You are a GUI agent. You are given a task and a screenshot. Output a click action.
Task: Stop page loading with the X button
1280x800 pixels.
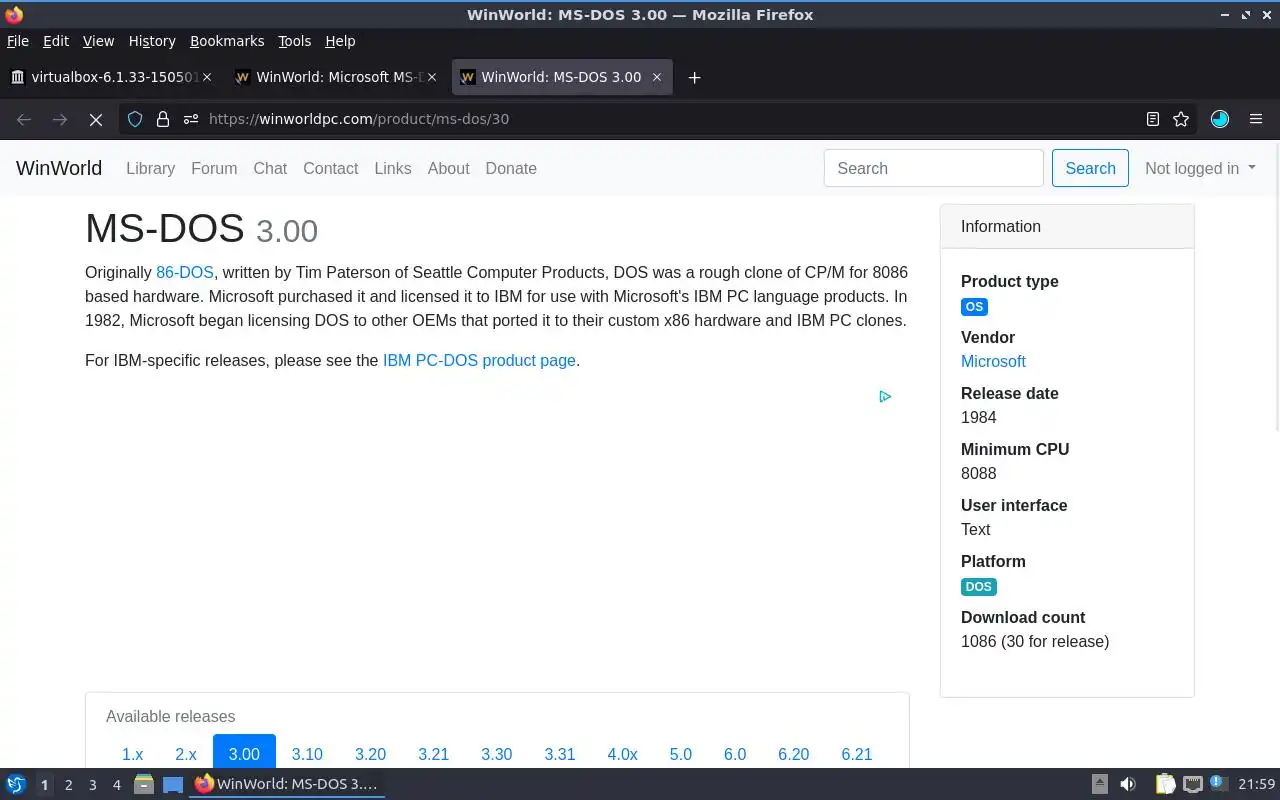(96, 119)
